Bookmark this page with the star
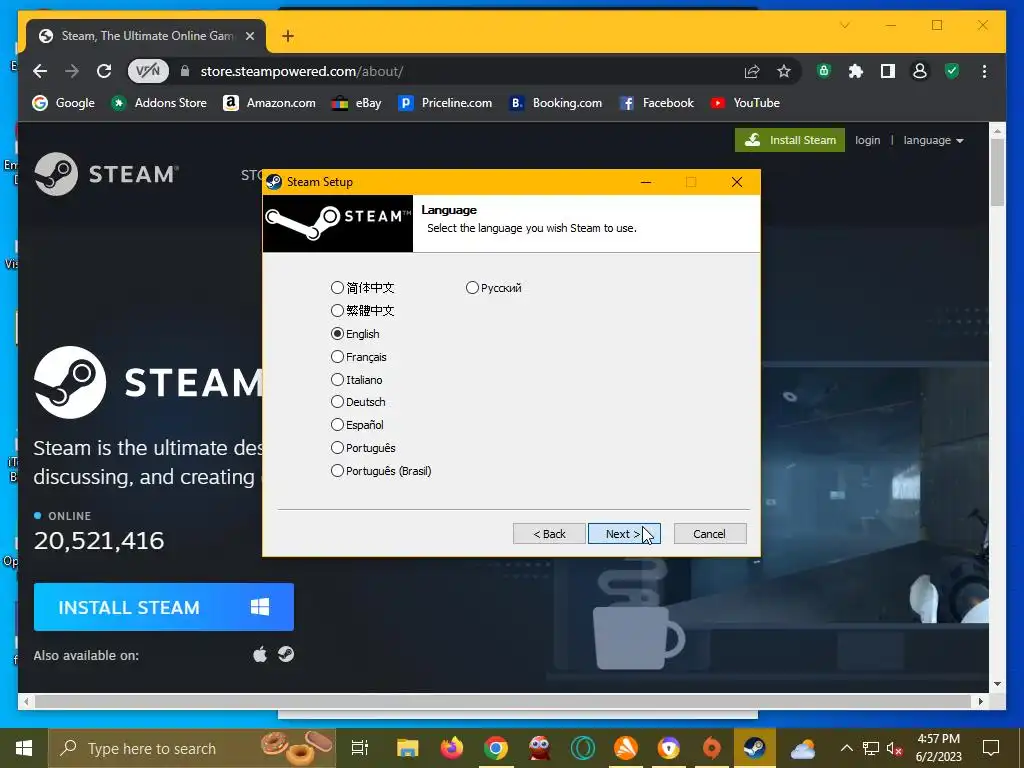This screenshot has height=768, width=1024. pos(784,71)
